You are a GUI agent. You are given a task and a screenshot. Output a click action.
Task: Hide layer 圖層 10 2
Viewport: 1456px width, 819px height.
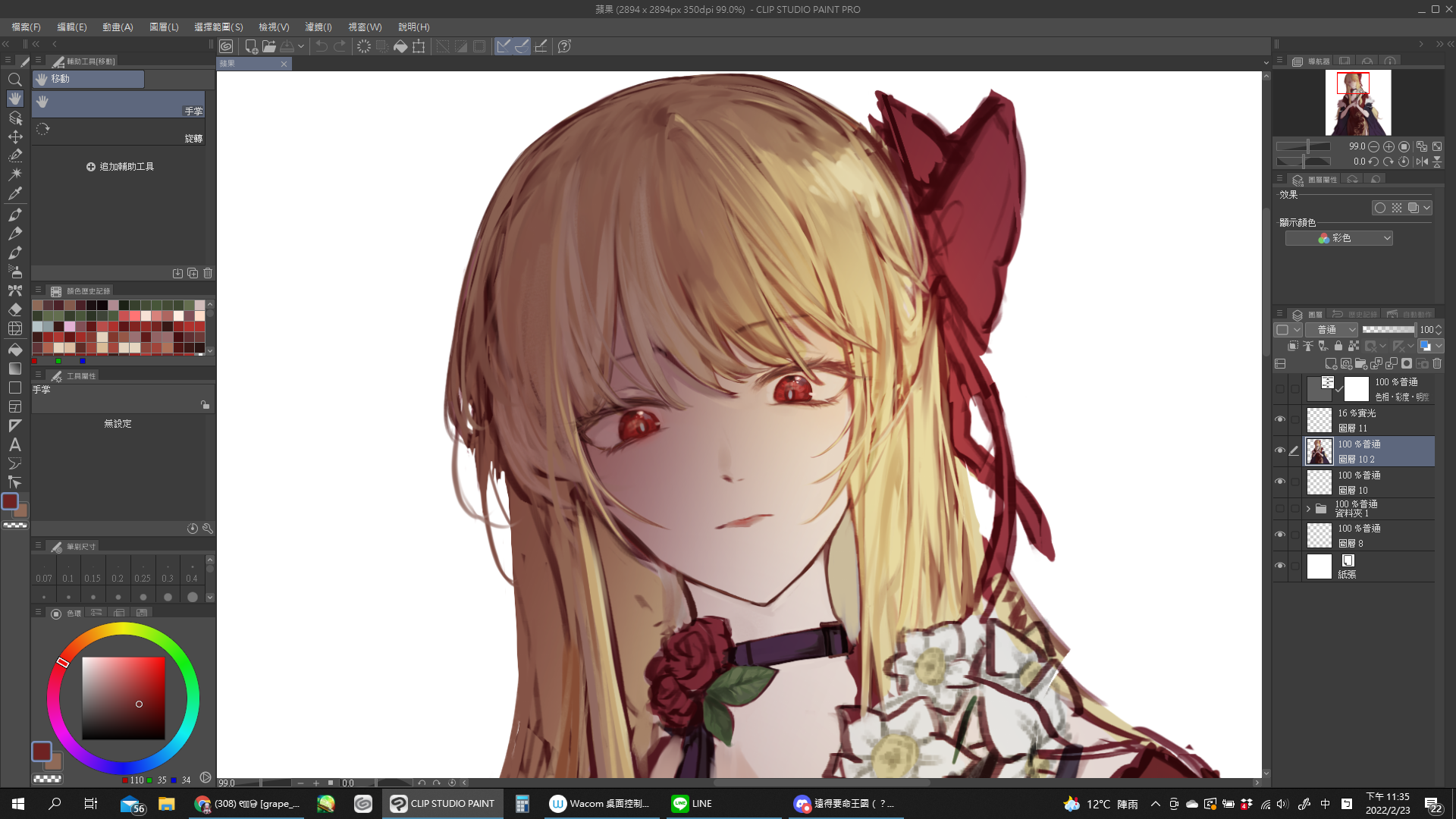click(x=1280, y=450)
